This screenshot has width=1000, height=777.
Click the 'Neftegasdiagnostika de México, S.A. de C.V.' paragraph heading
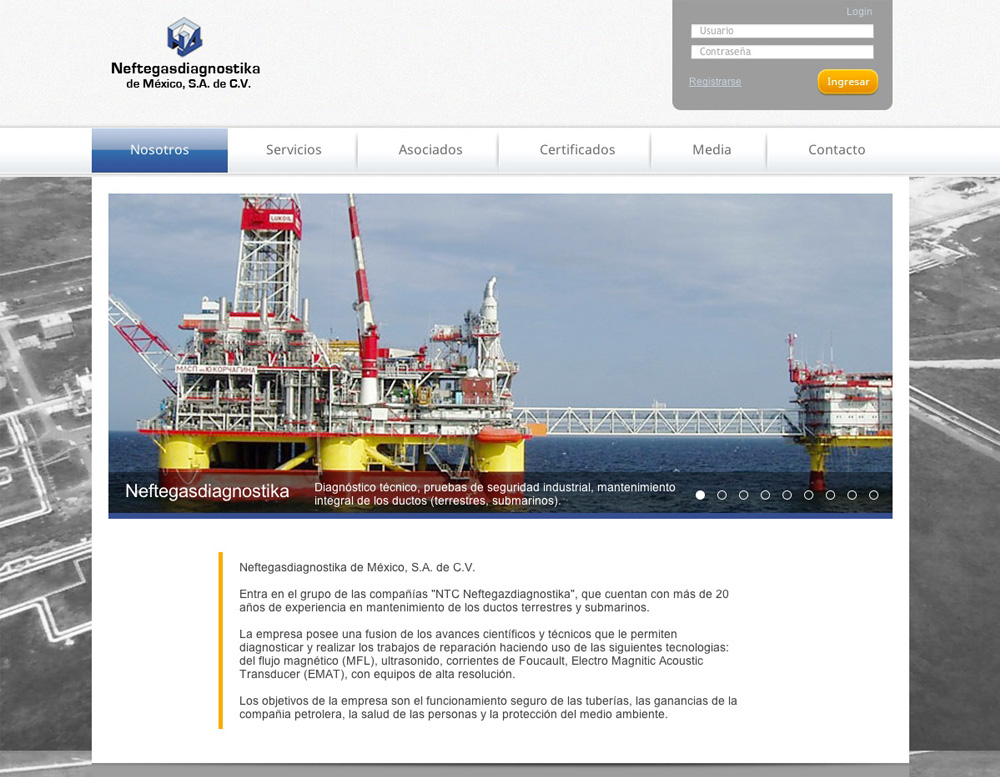(357, 568)
